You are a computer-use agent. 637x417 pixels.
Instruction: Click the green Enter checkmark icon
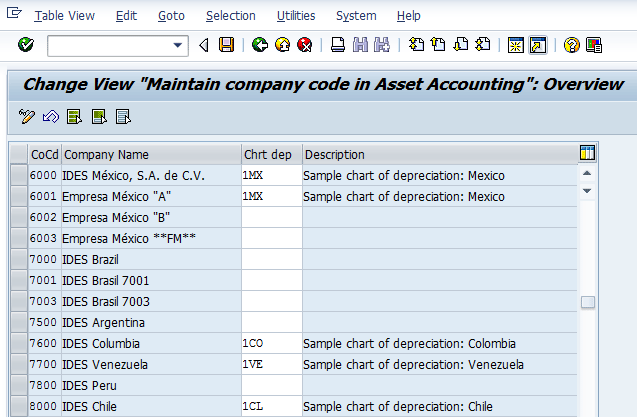coord(26,45)
